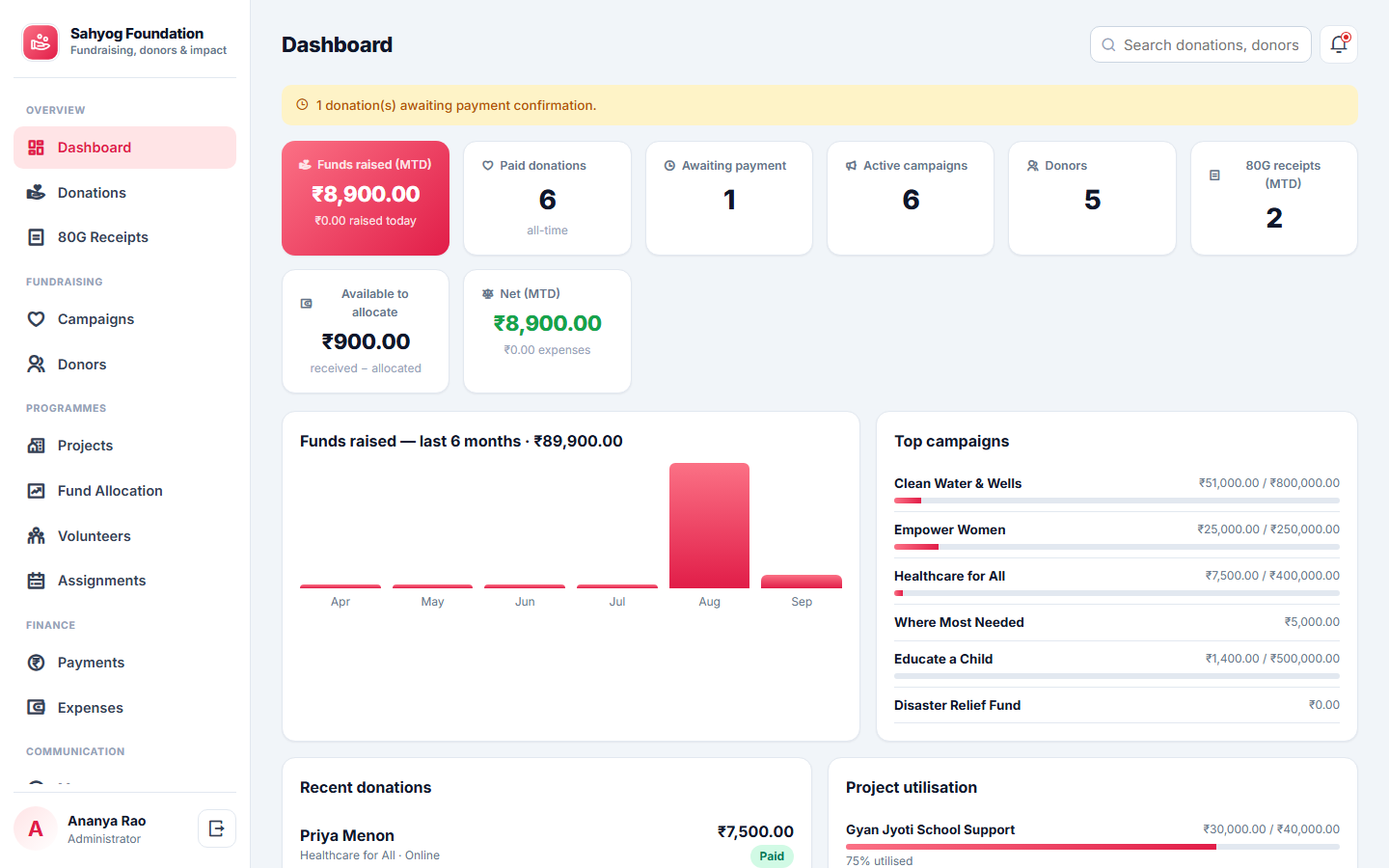Open 80G Receipts page
1389x868 pixels.
(124, 237)
